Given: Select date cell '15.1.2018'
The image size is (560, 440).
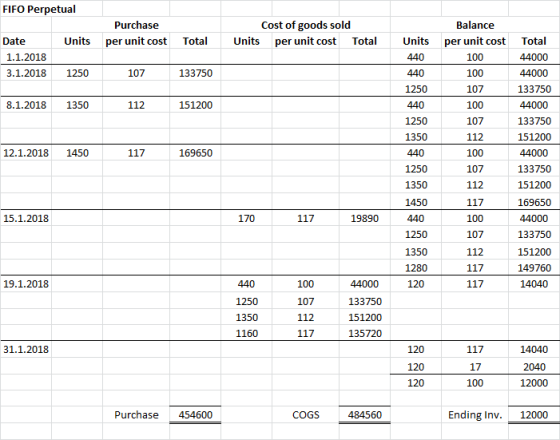Looking at the screenshot, I should (26, 219).
